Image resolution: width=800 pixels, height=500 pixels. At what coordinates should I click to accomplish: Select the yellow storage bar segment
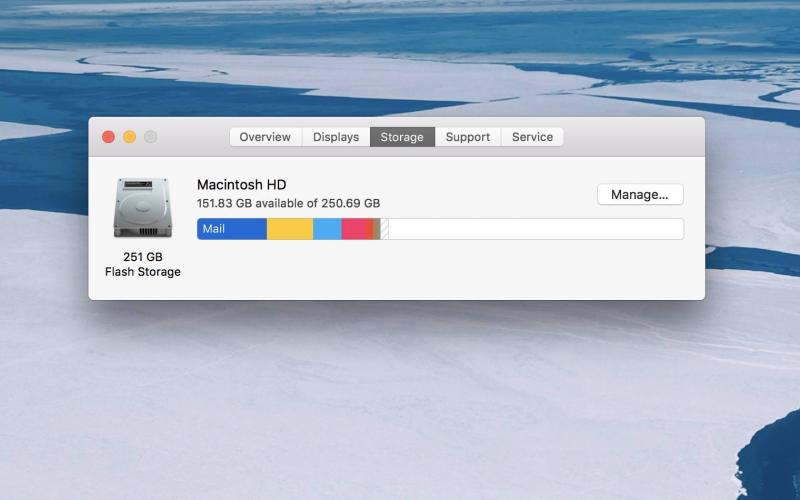(x=290, y=229)
